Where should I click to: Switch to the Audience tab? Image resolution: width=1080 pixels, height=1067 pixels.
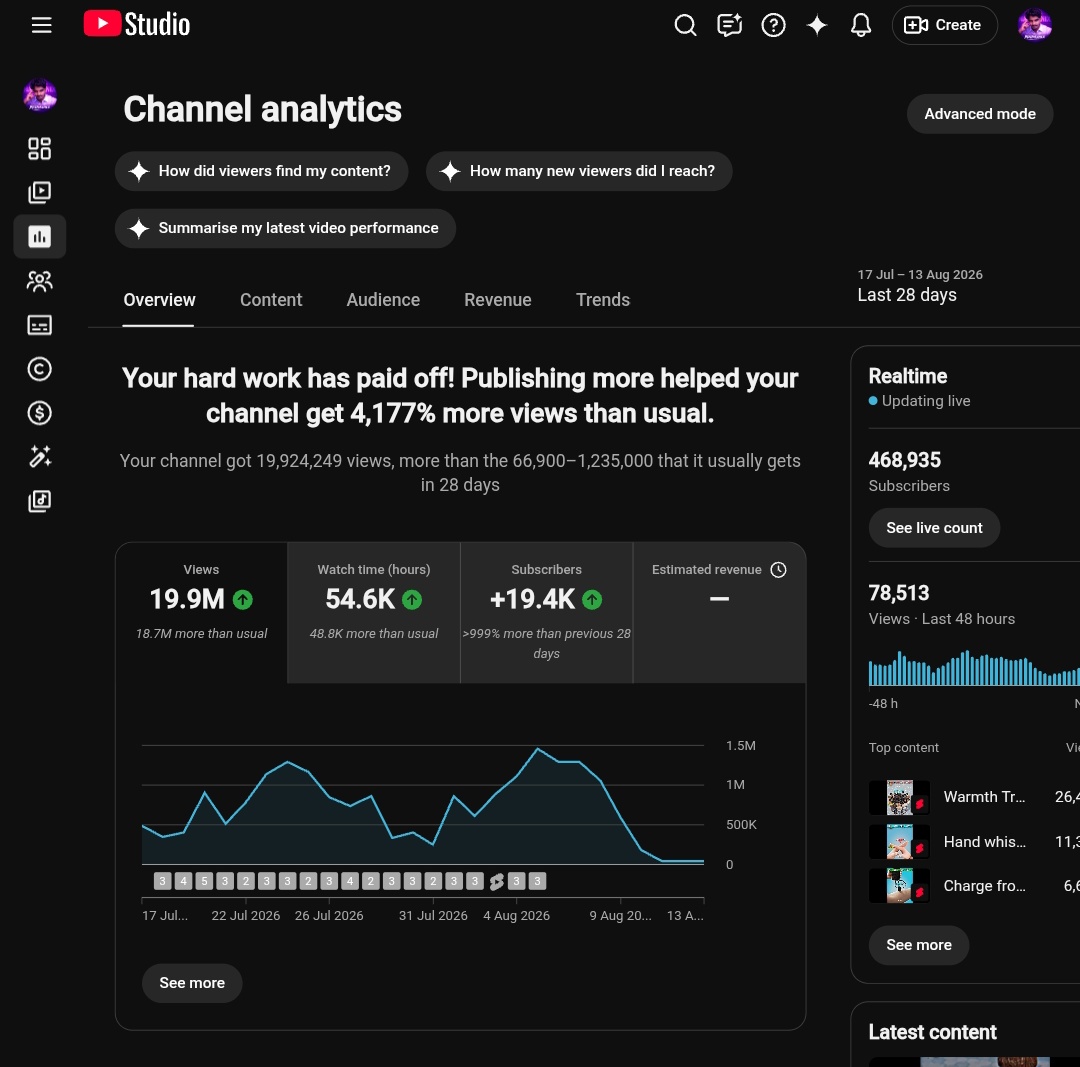pyautogui.click(x=383, y=300)
